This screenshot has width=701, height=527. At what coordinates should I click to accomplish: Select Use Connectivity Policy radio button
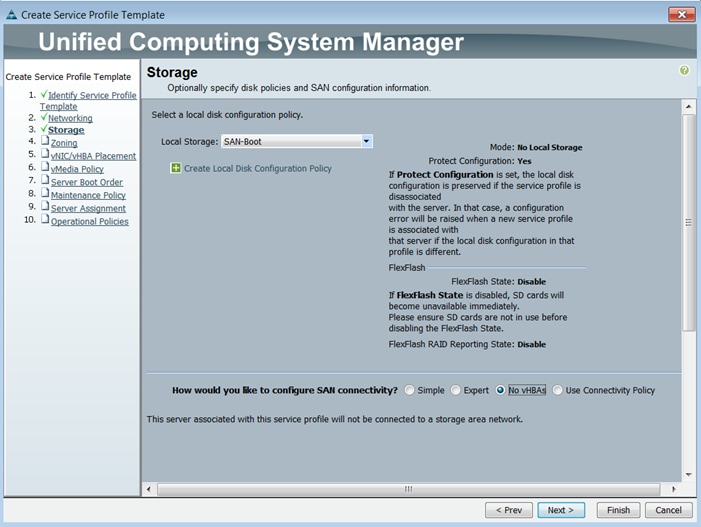[557, 390]
